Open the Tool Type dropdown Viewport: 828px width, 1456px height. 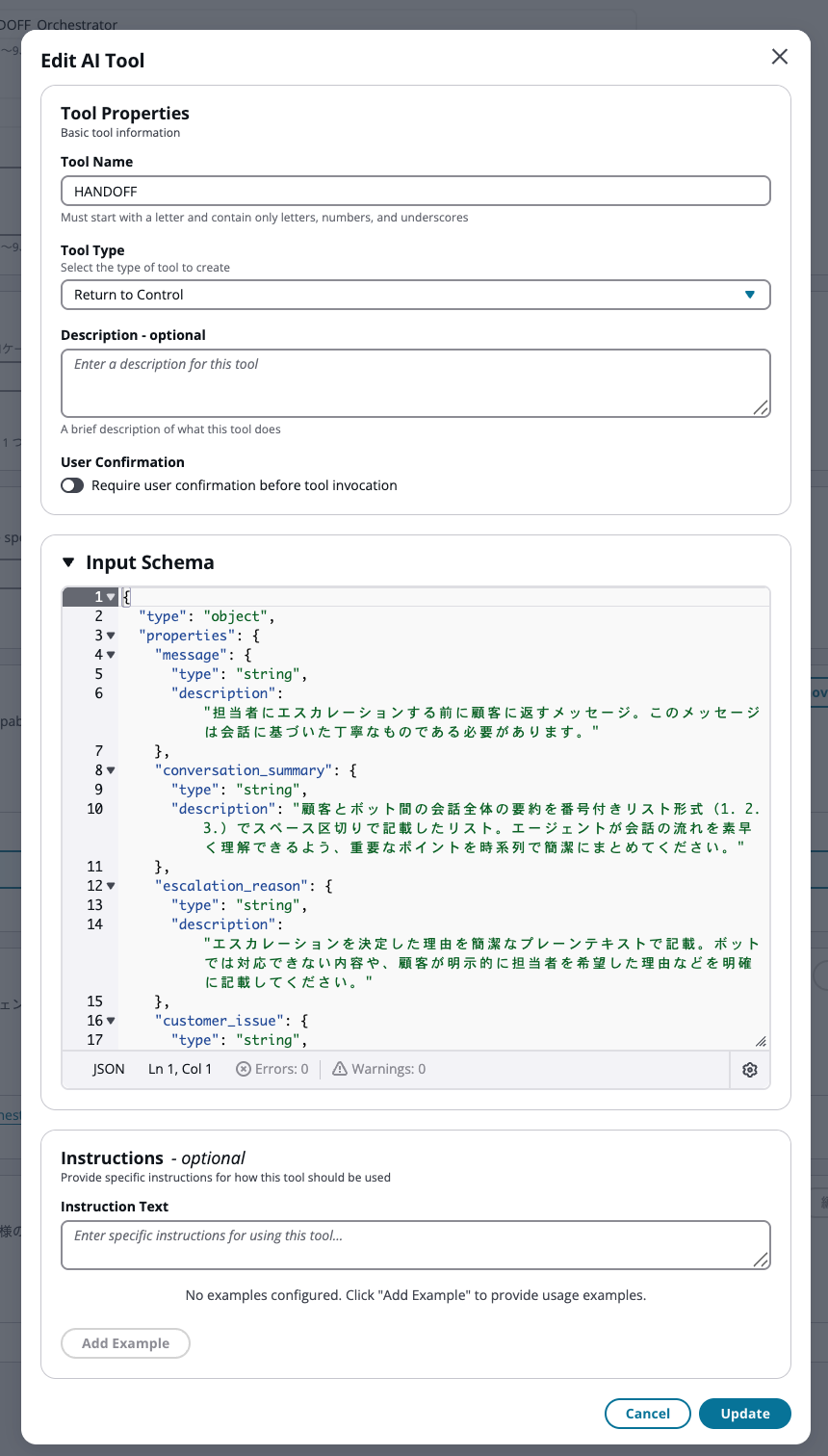[416, 295]
